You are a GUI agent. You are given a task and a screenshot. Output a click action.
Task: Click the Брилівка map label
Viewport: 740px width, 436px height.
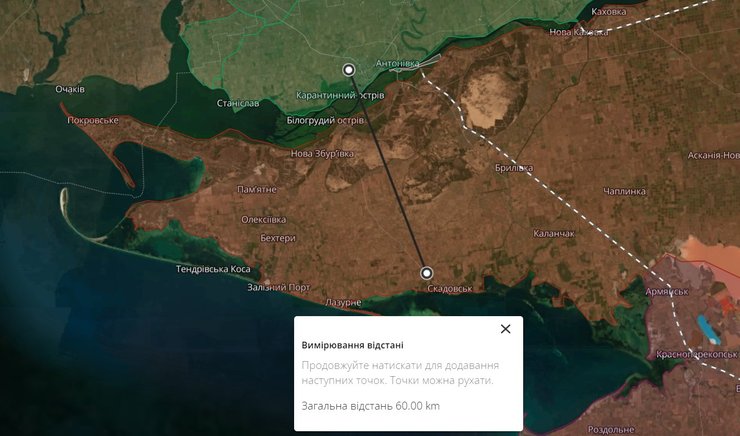514,168
